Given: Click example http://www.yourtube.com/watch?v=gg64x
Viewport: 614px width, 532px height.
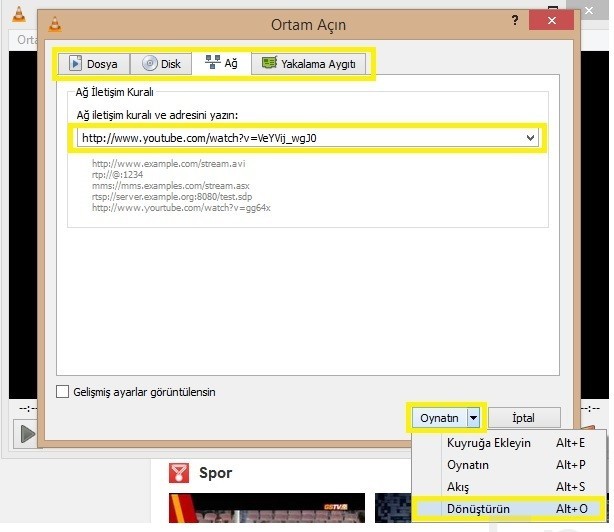Looking at the screenshot, I should (x=181, y=207).
